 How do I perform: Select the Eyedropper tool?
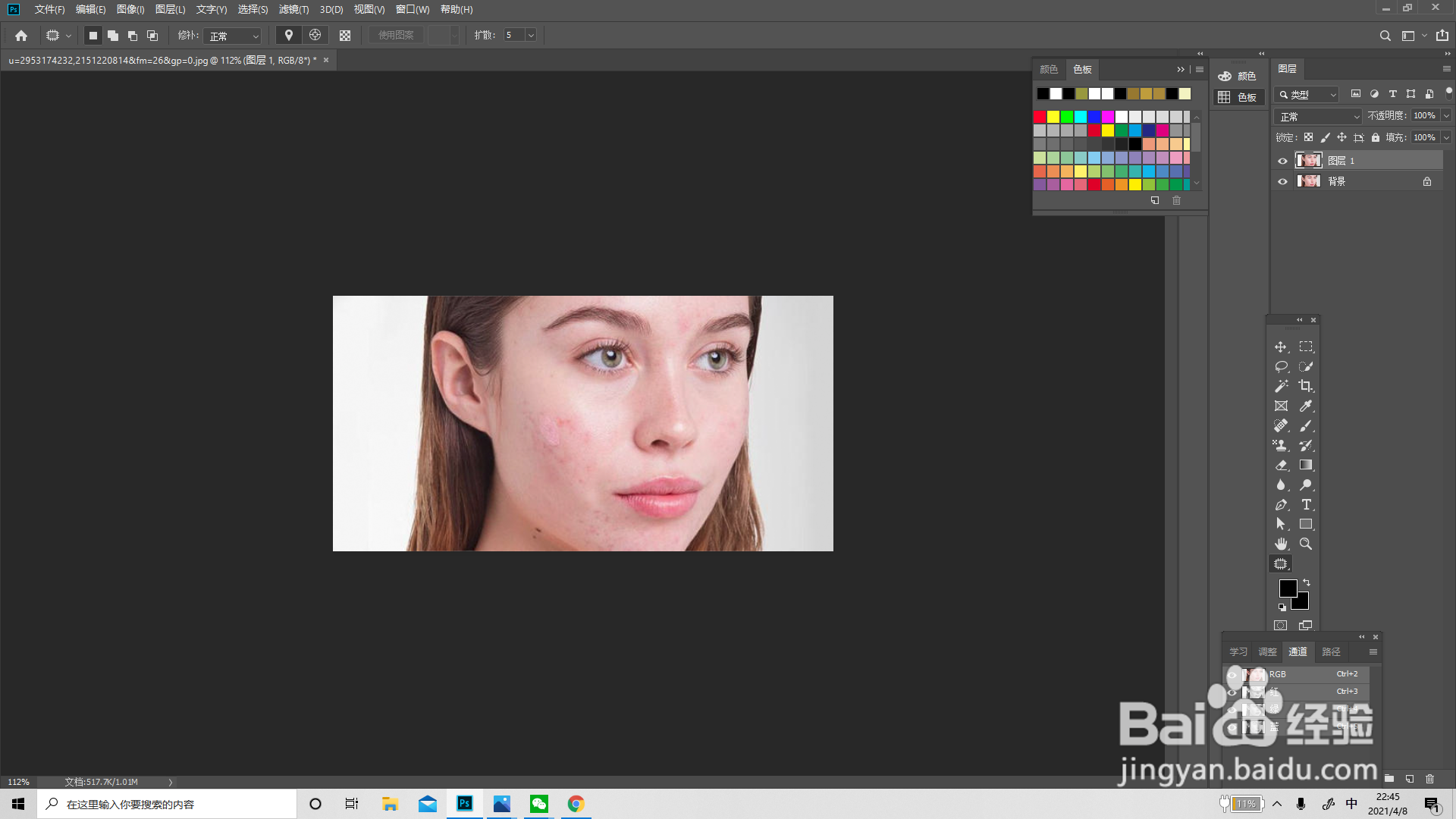click(x=1306, y=406)
